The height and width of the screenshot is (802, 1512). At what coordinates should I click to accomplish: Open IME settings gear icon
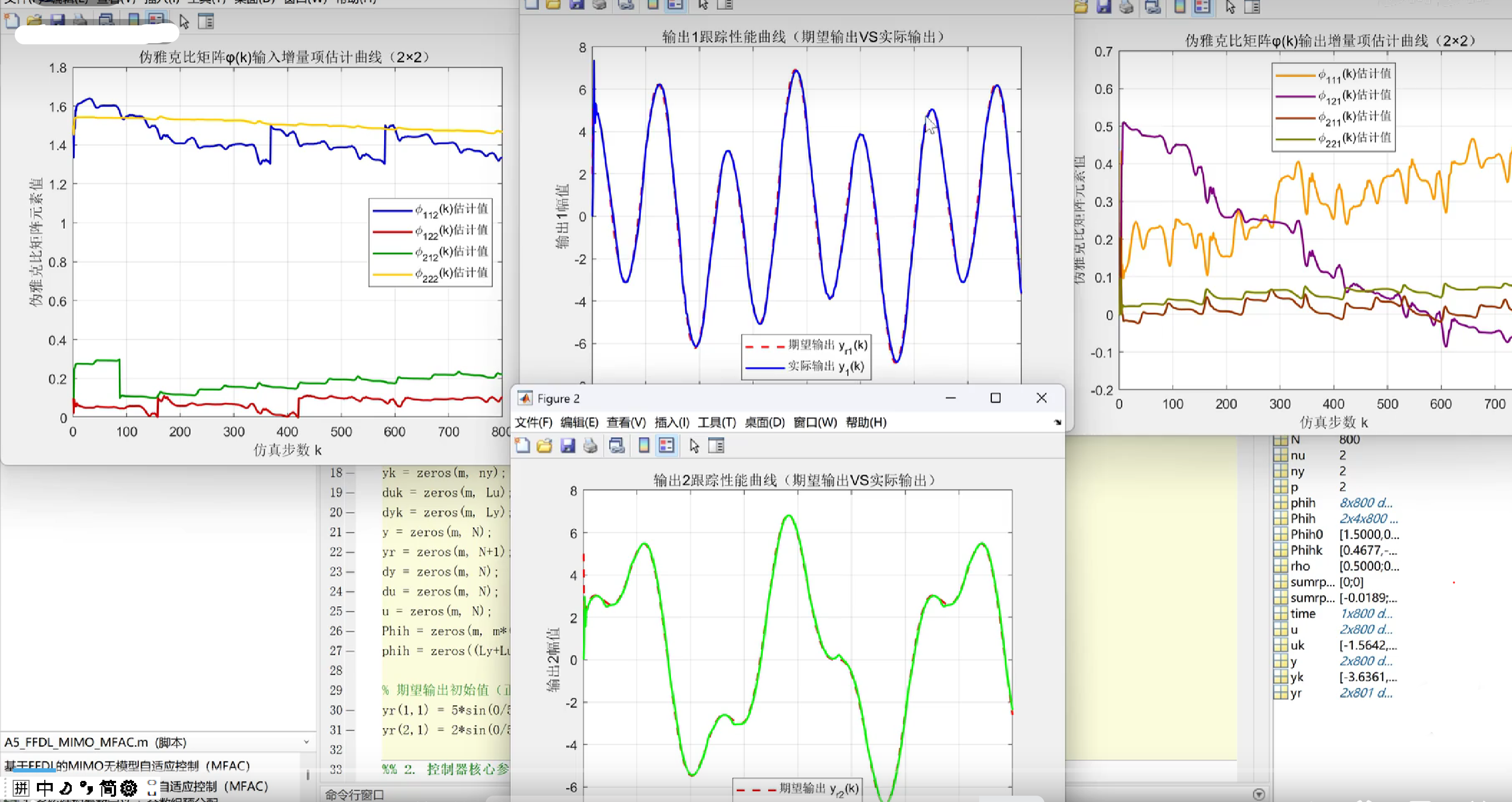click(129, 788)
